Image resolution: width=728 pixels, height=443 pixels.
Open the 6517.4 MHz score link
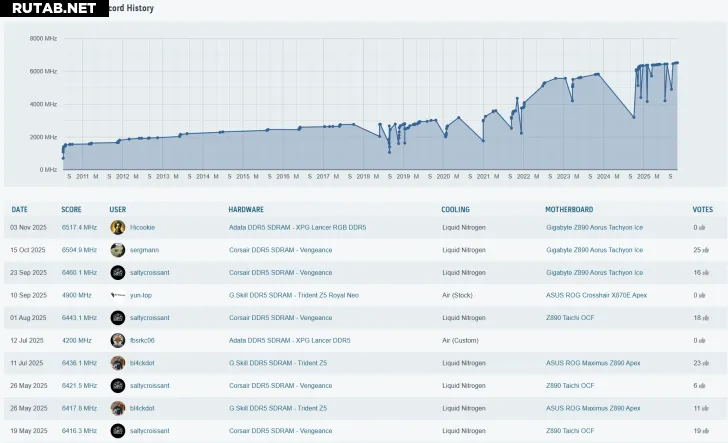(x=79, y=228)
